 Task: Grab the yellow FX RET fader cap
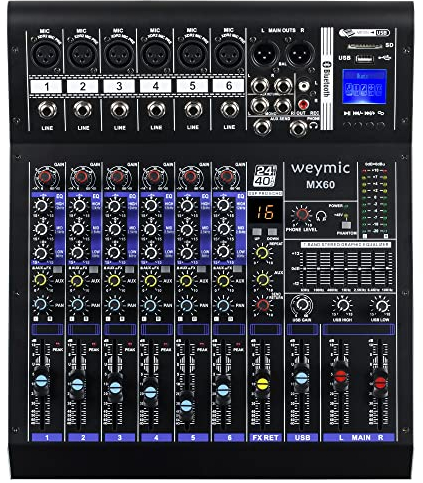coord(263,384)
